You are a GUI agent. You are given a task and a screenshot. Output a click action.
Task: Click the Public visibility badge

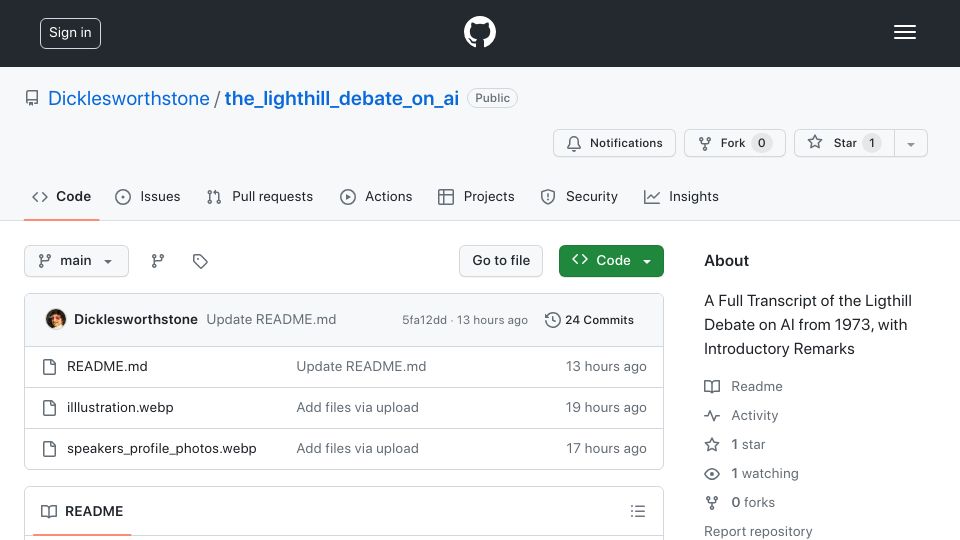(x=492, y=98)
